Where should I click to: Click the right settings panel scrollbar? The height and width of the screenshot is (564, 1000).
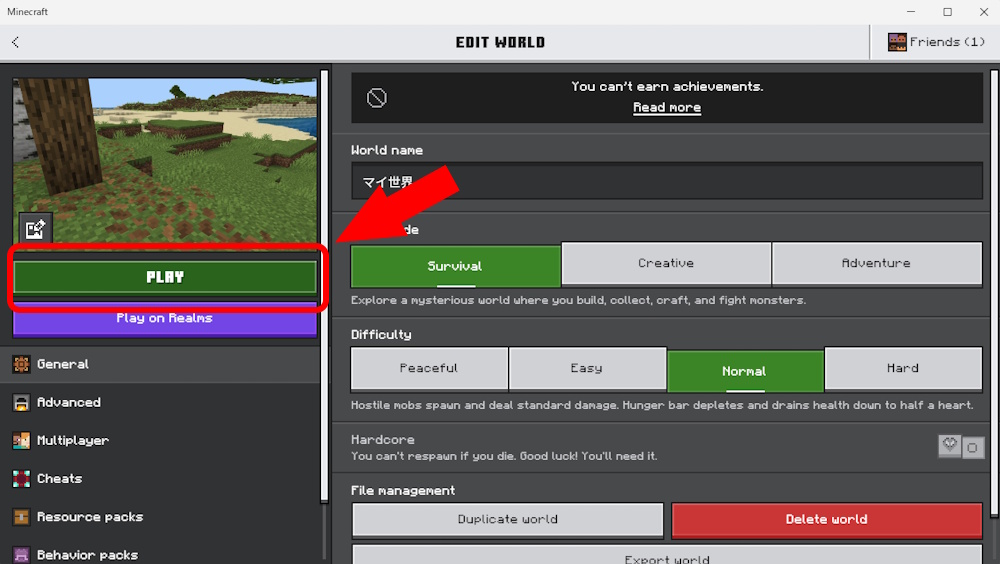pos(994,293)
